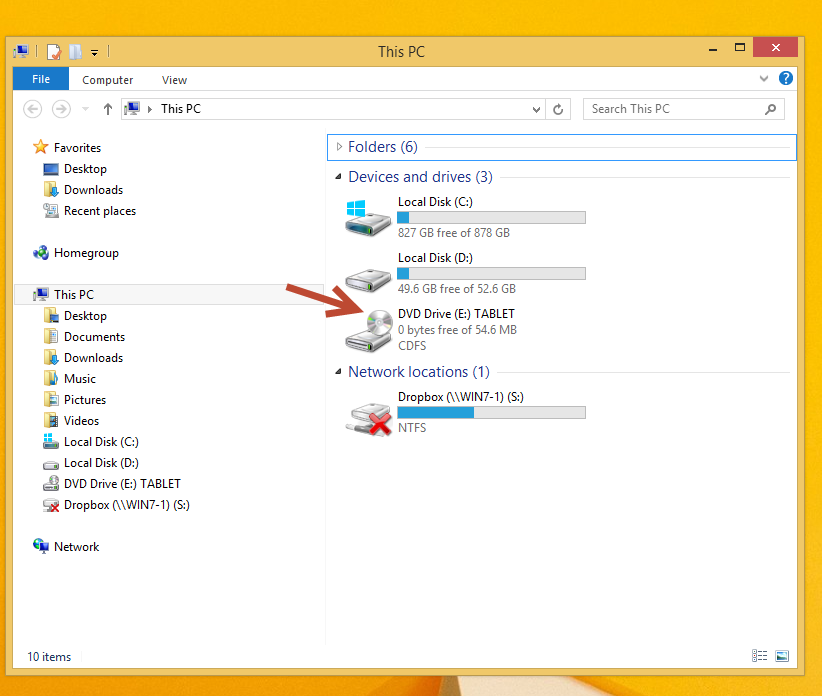Screen dimensions: 822x696
Task: Open the recent locations dropdown arrow
Action: pos(85,109)
